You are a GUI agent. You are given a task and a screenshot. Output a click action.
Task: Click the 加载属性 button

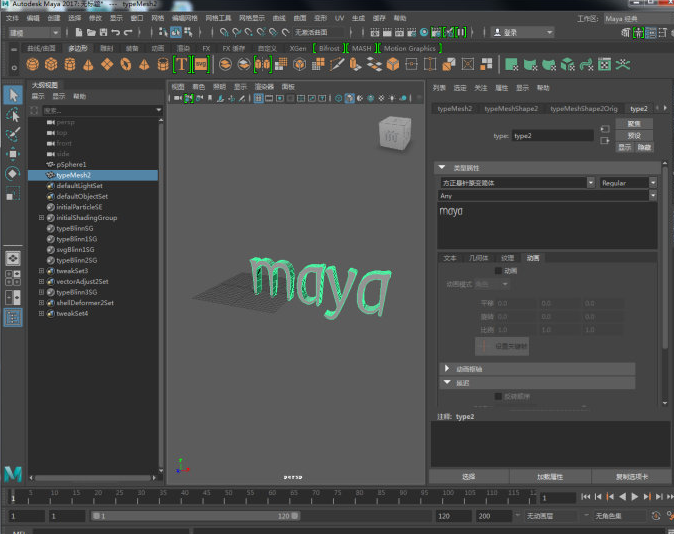pyautogui.click(x=548, y=476)
